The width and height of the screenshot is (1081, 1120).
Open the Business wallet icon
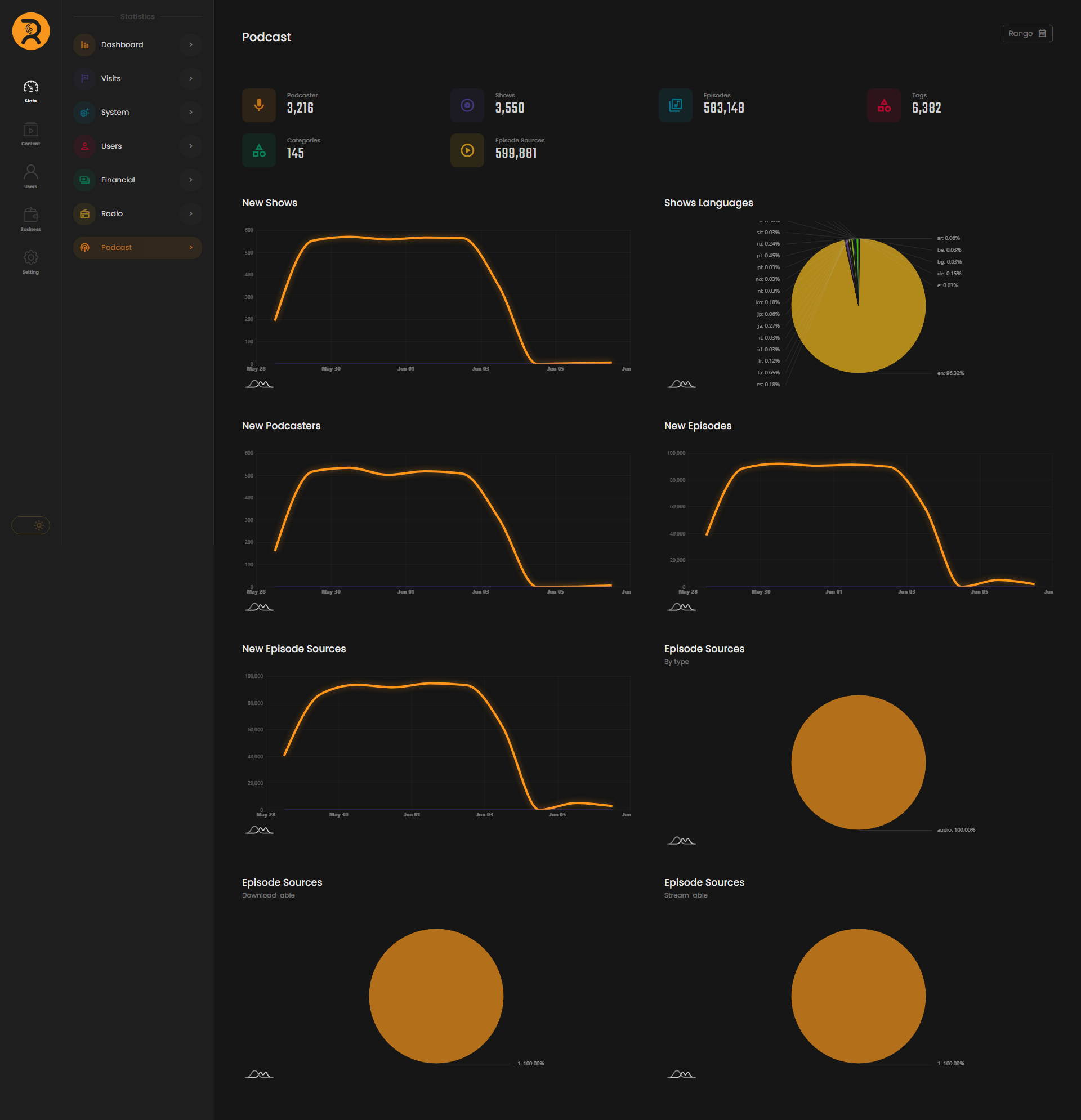click(31, 219)
